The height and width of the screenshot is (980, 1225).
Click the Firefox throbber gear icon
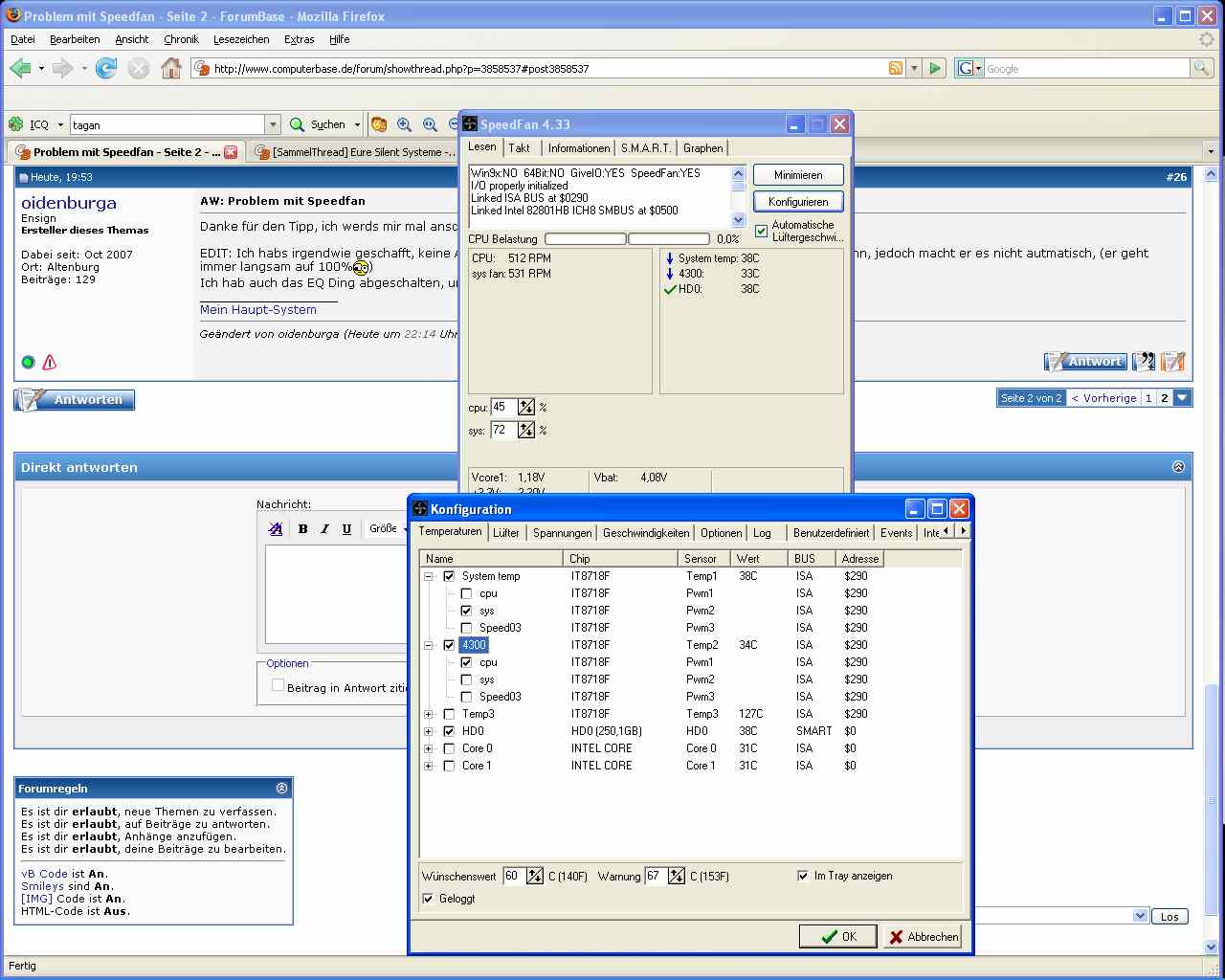coord(1207,39)
